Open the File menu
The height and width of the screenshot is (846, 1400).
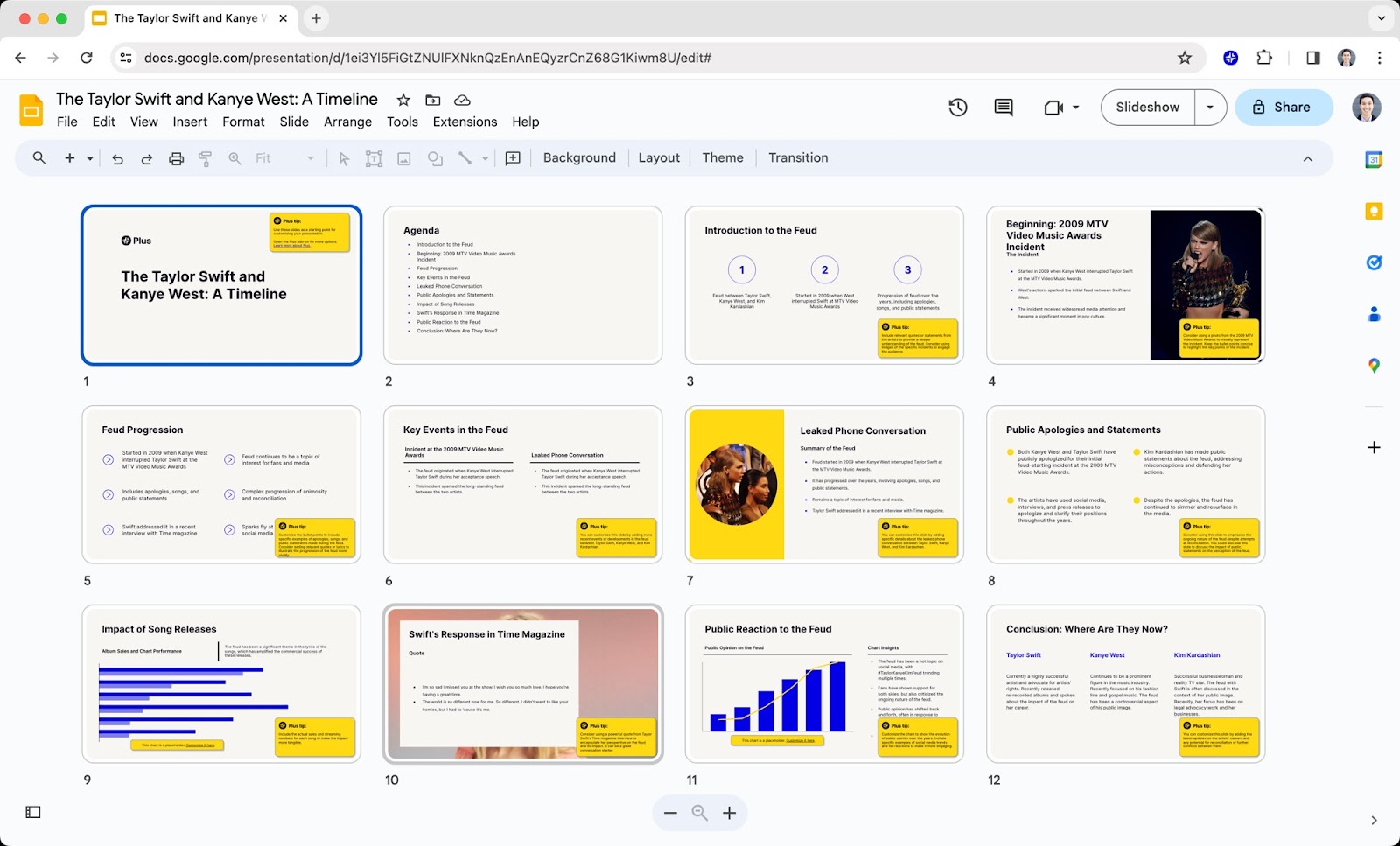coord(67,122)
